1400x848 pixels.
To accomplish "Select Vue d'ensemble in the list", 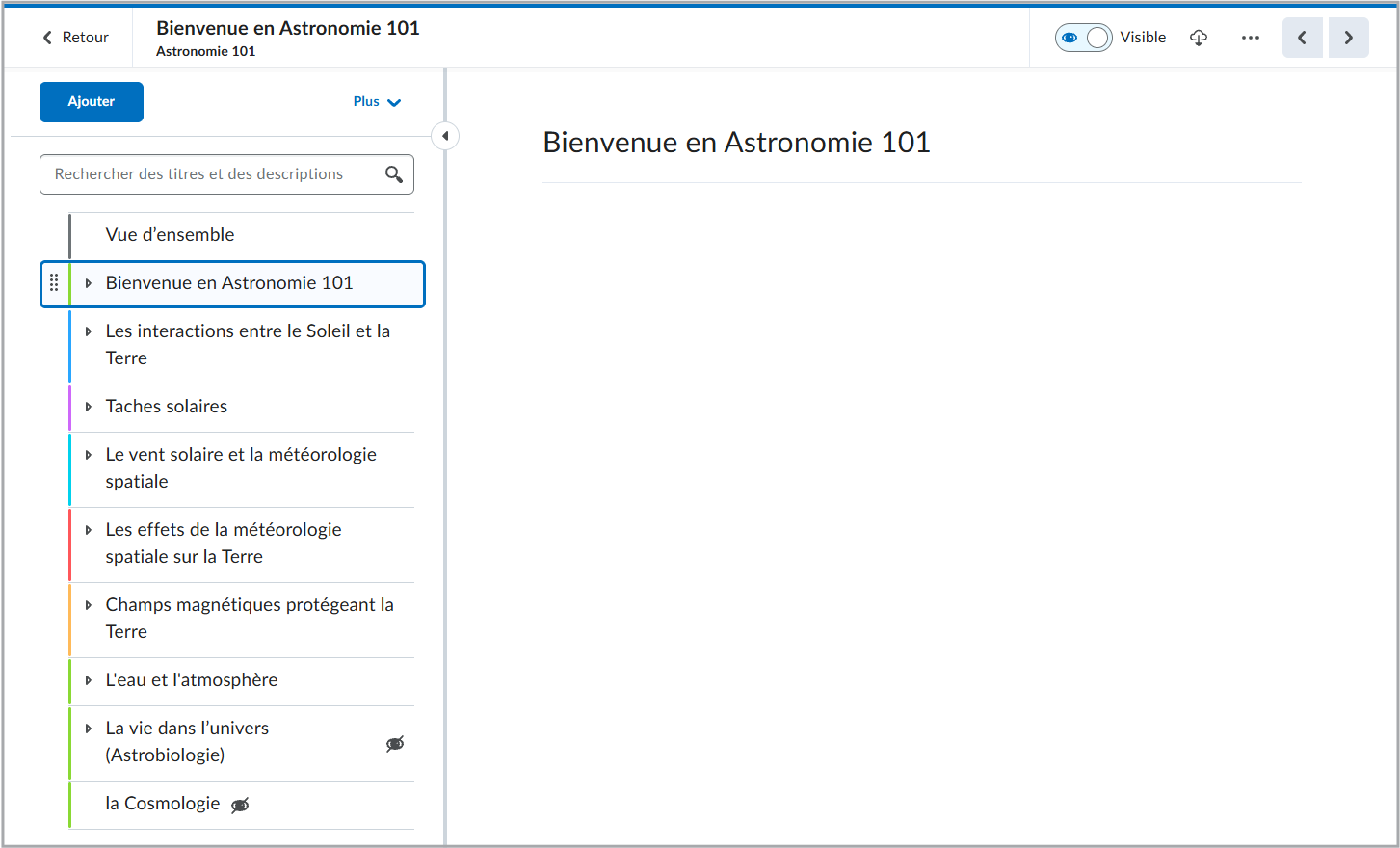I will 170,235.
